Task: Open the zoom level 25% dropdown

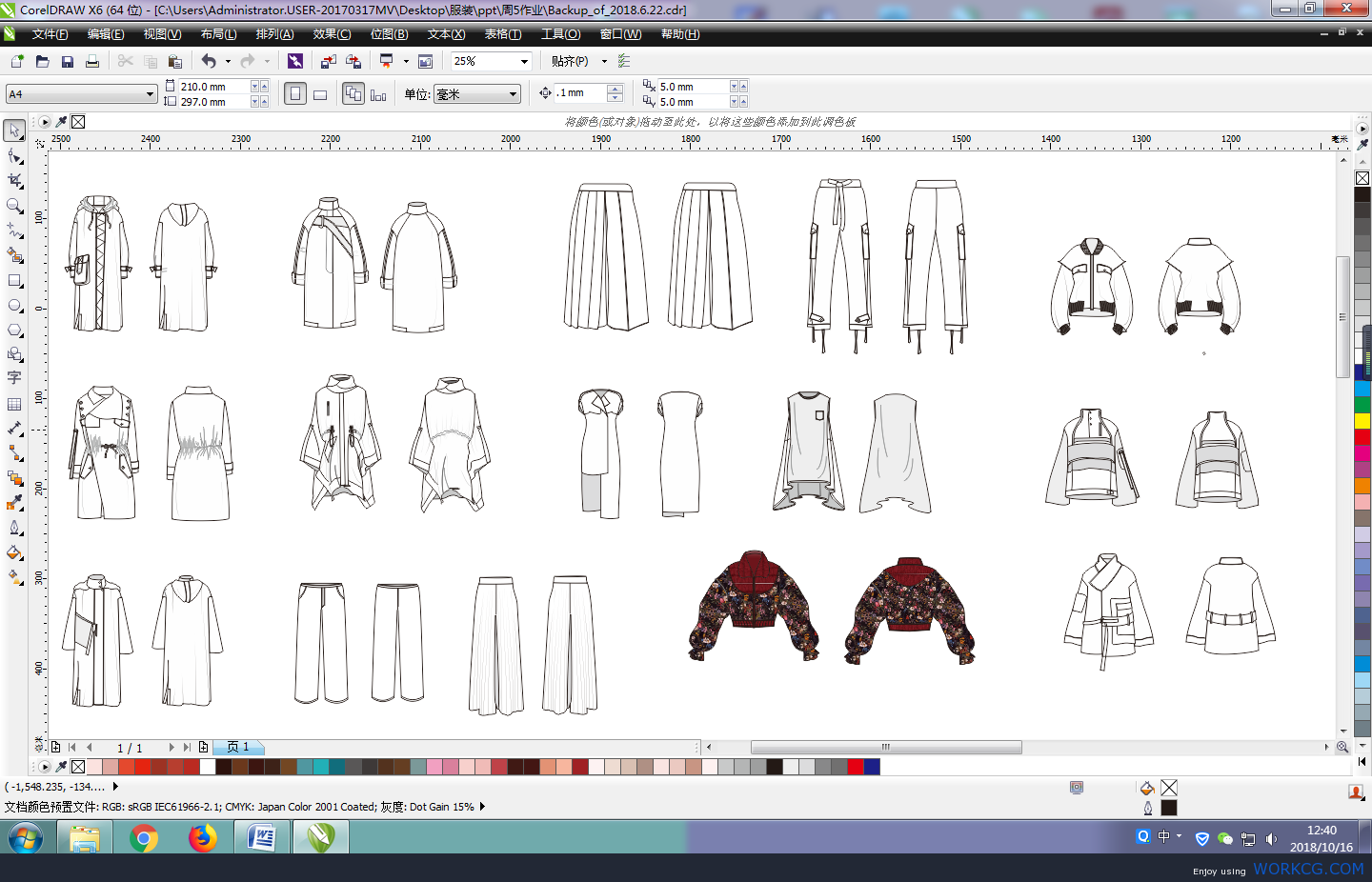Action: click(524, 61)
